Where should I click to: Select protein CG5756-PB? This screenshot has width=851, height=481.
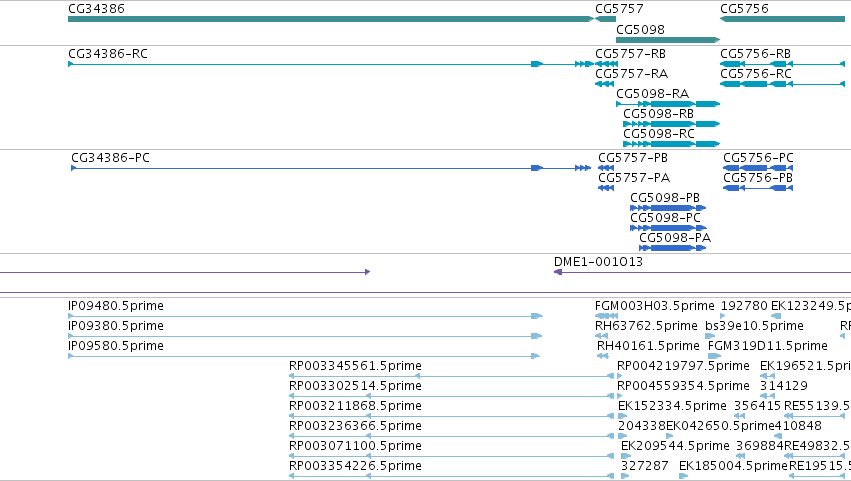pyautogui.click(x=758, y=178)
